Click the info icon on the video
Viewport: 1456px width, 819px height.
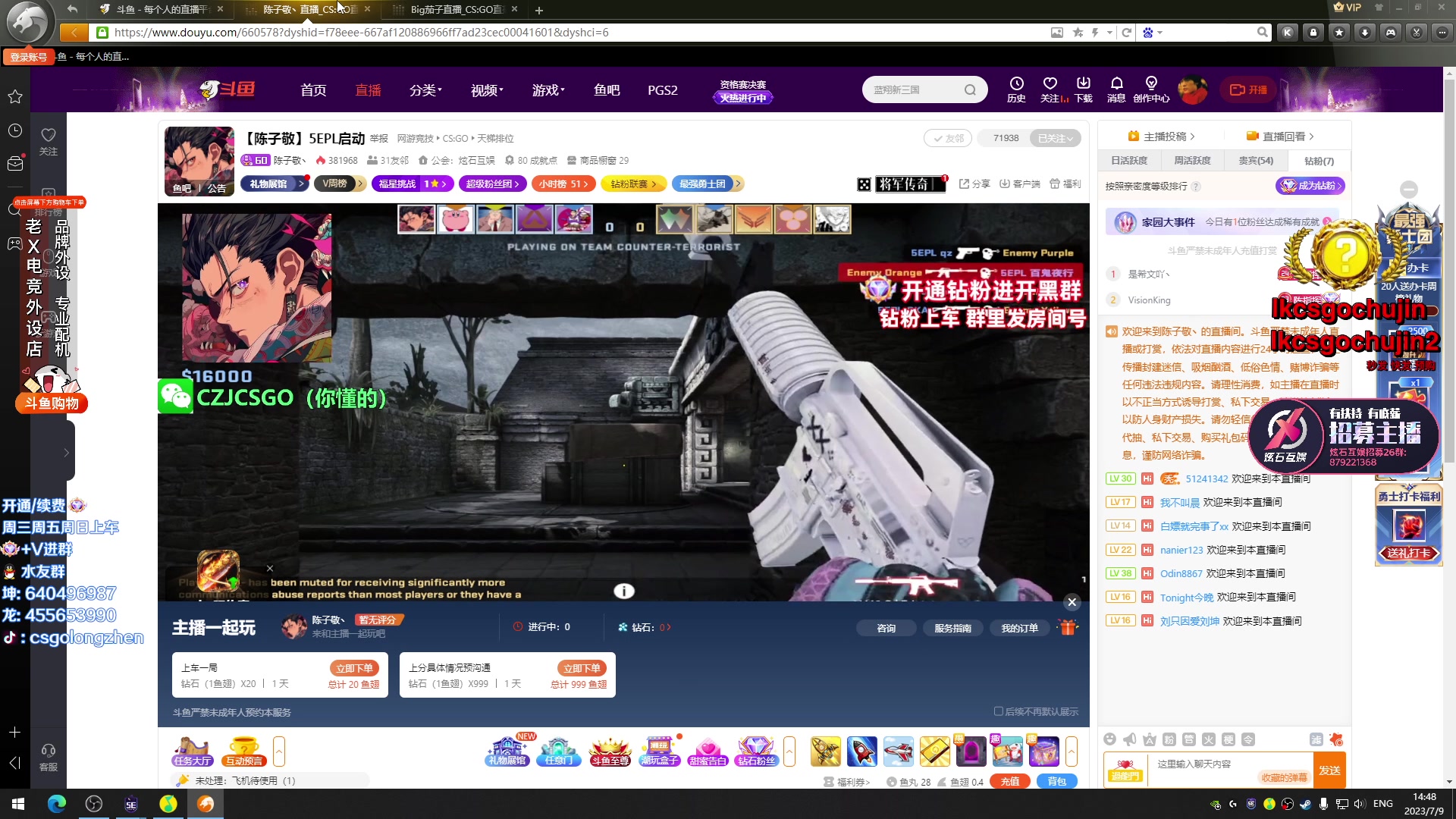pyautogui.click(x=623, y=591)
